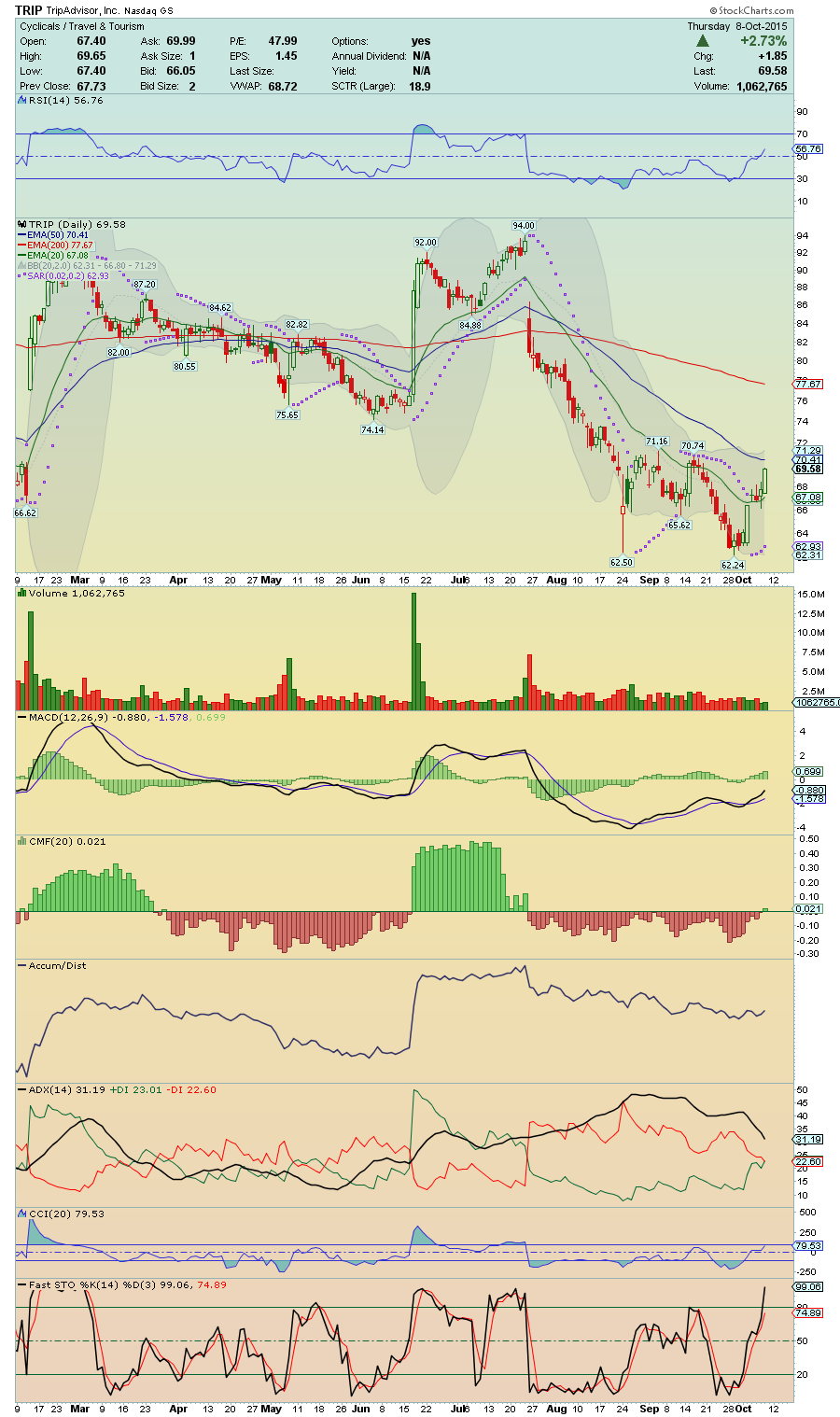
Task: Click the 74.89 stochastic axis tag
Action: [808, 1312]
